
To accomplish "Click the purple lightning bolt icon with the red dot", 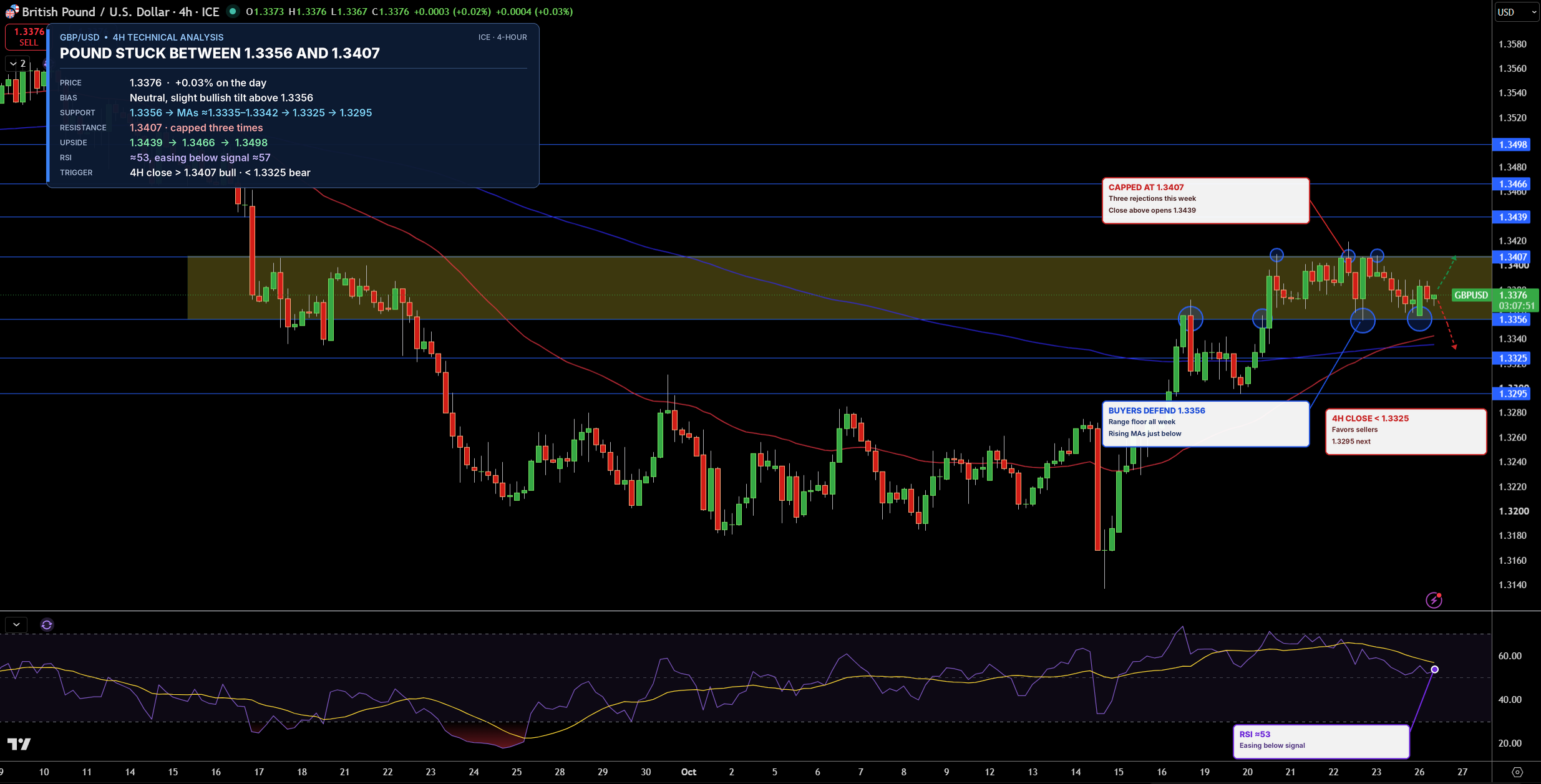I will click(x=1434, y=600).
